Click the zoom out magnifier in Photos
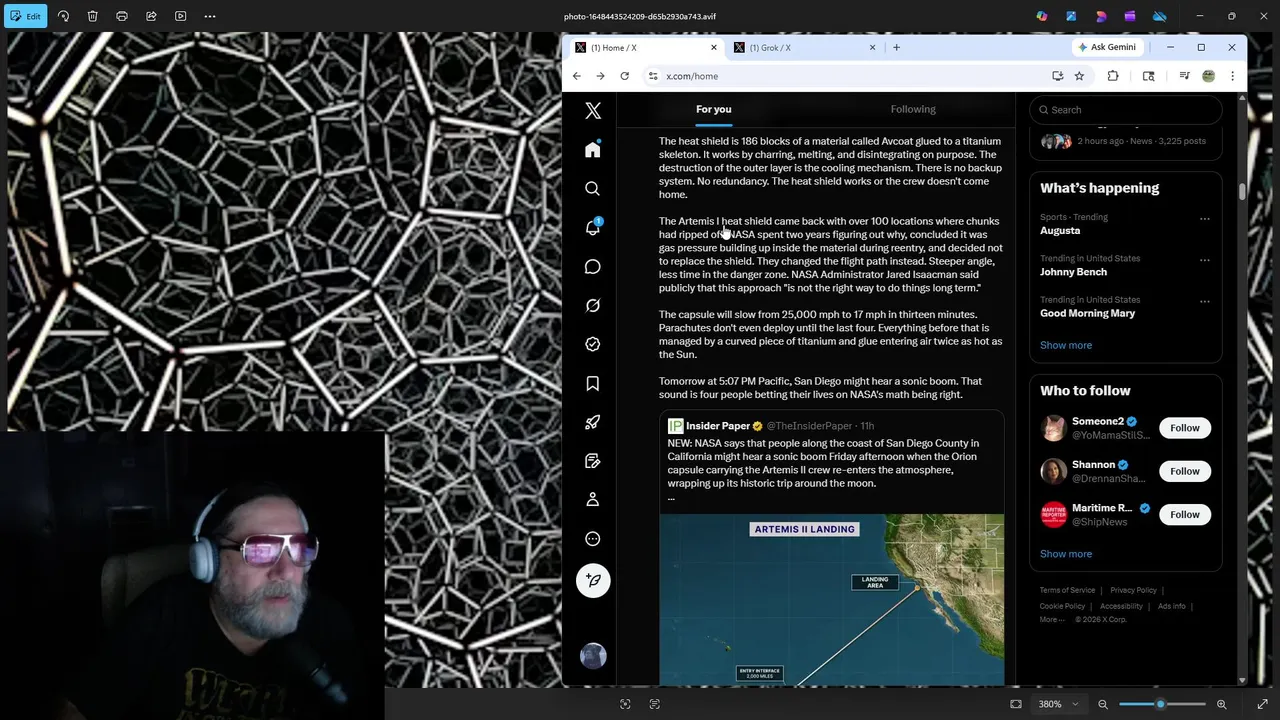This screenshot has height=720, width=1280. click(x=1103, y=704)
